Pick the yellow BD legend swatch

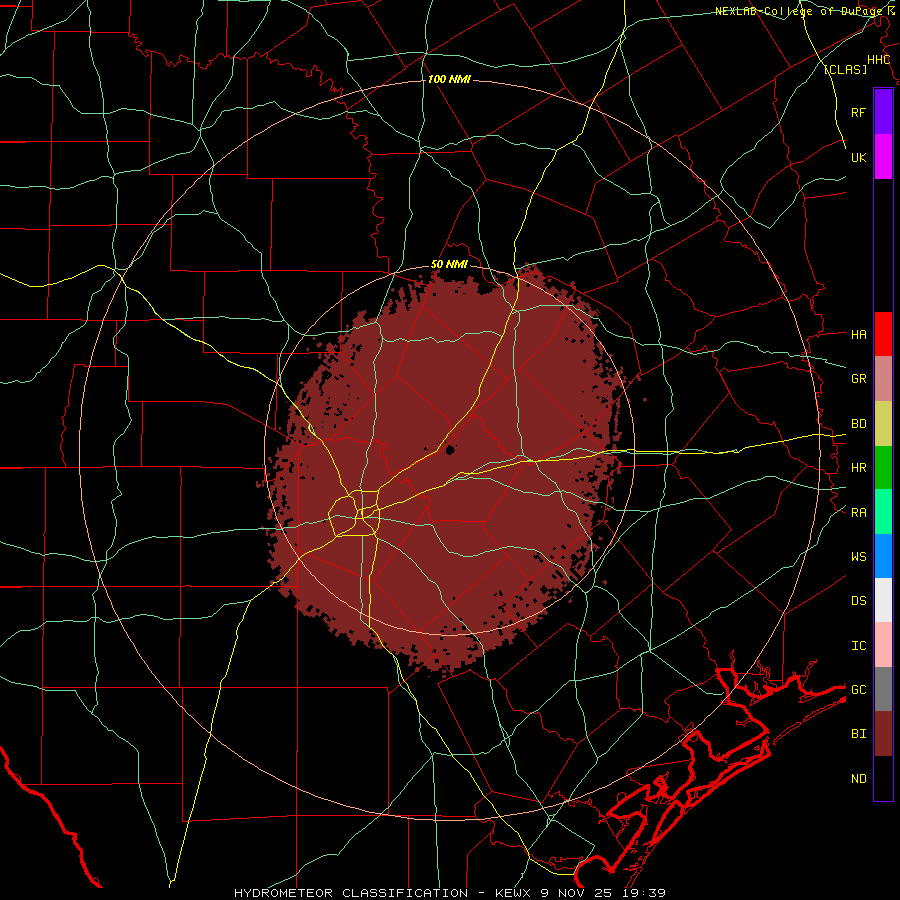click(x=883, y=424)
